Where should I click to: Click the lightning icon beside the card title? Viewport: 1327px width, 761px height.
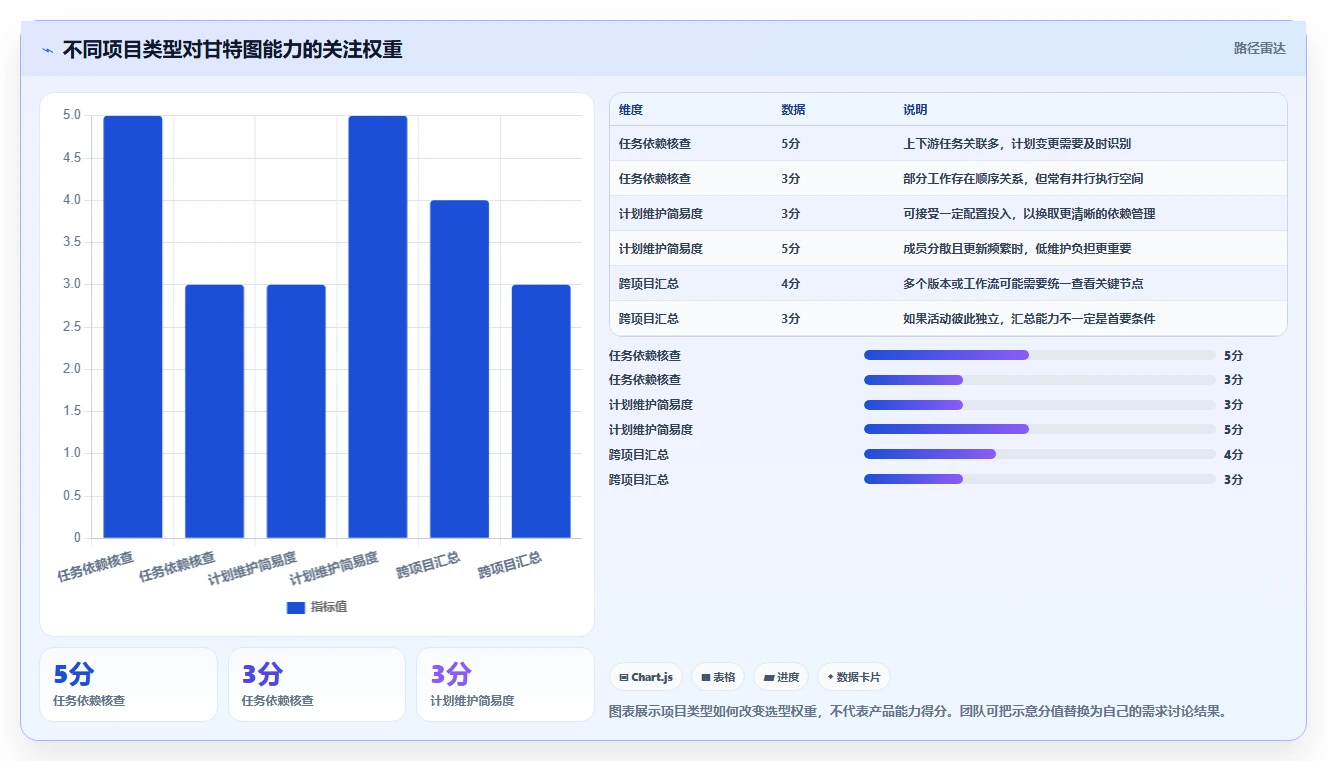pos(47,49)
